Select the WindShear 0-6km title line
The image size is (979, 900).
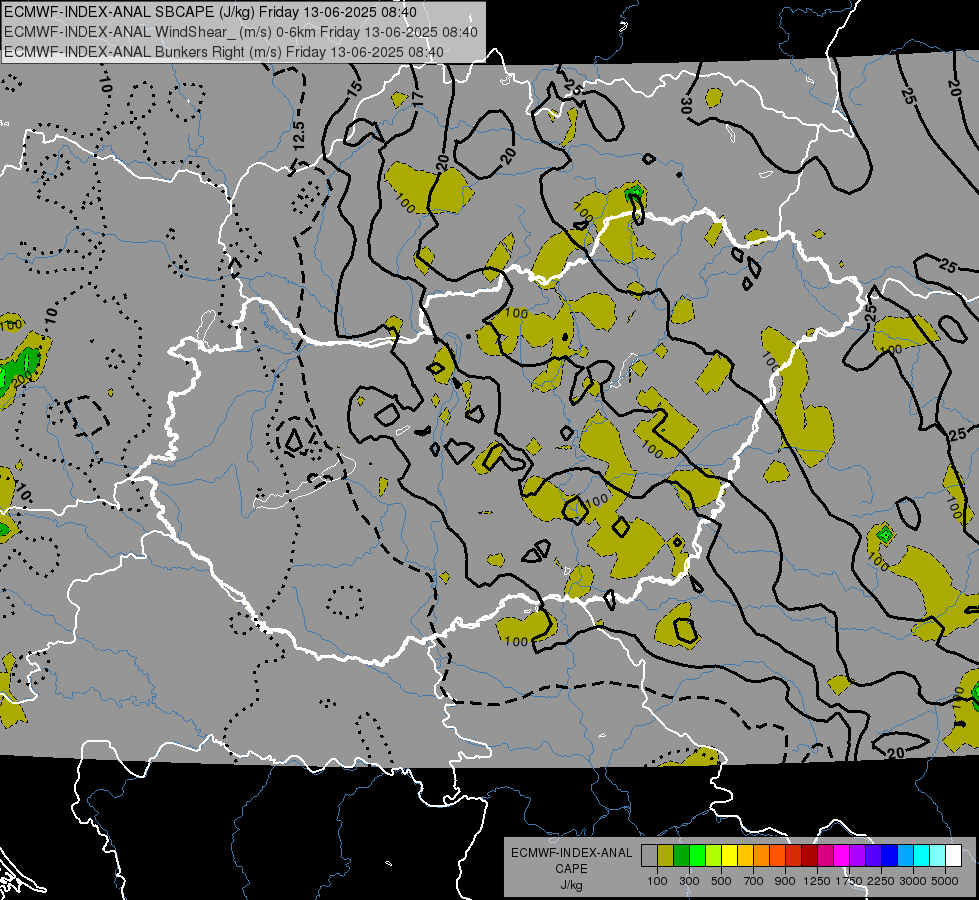(x=240, y=32)
